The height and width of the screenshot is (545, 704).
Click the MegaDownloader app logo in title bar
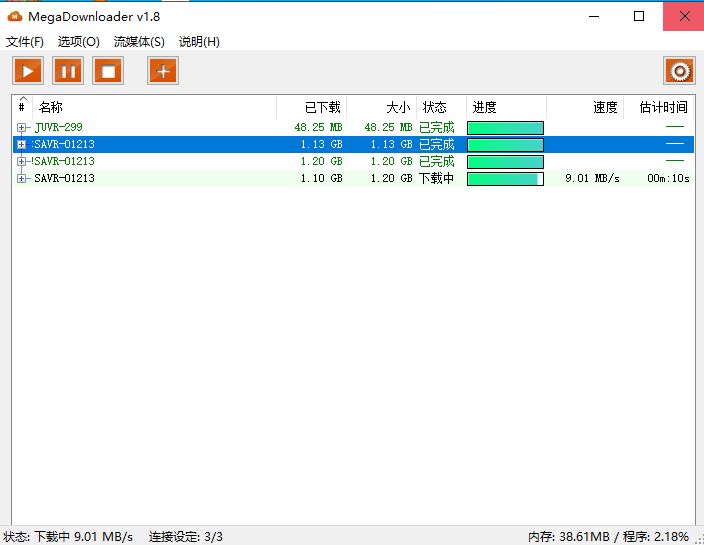pyautogui.click(x=14, y=17)
